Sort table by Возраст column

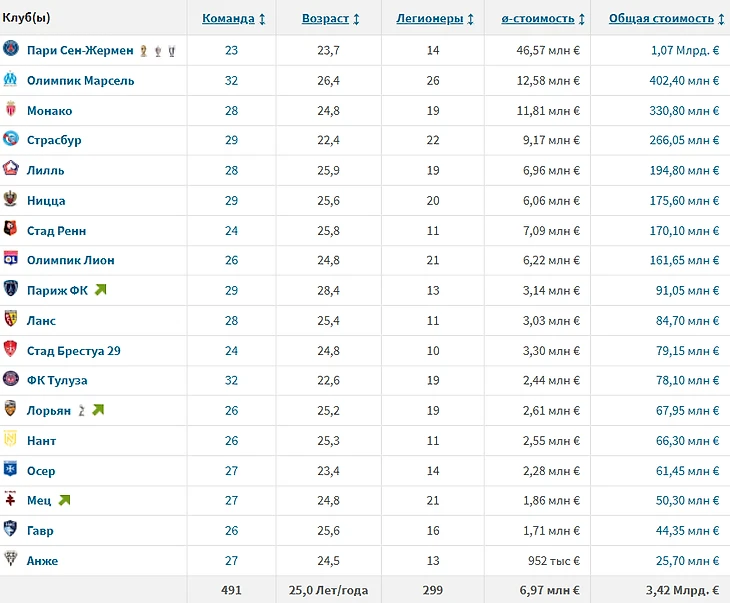click(331, 18)
